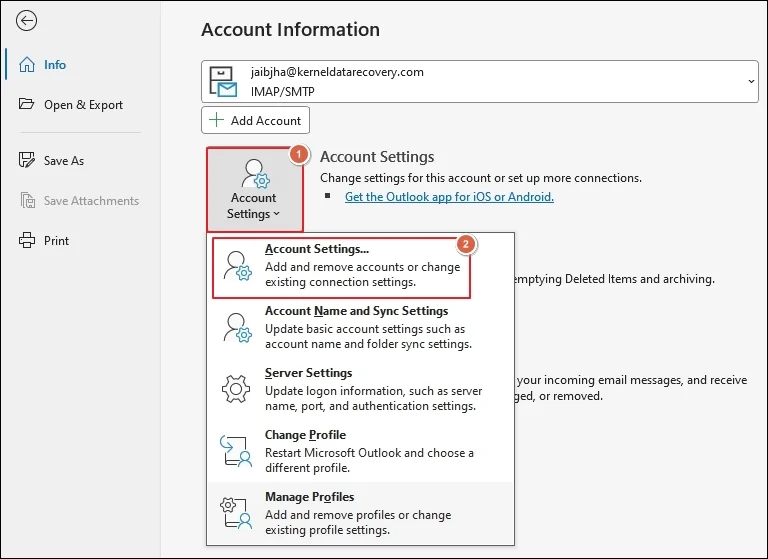Click 'Add and remove accounts or change' description
The width and height of the screenshot is (768, 559).
(x=362, y=267)
